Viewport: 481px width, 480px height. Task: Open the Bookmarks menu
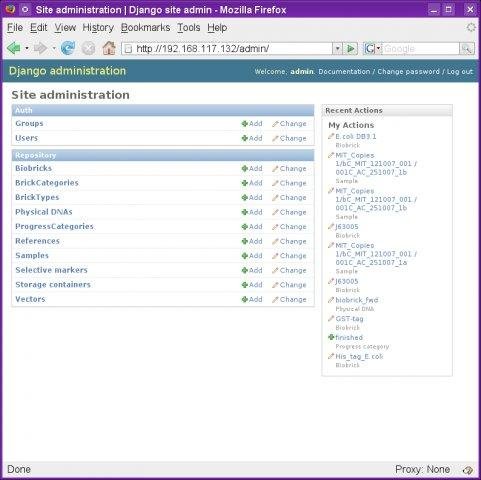pyautogui.click(x=145, y=28)
